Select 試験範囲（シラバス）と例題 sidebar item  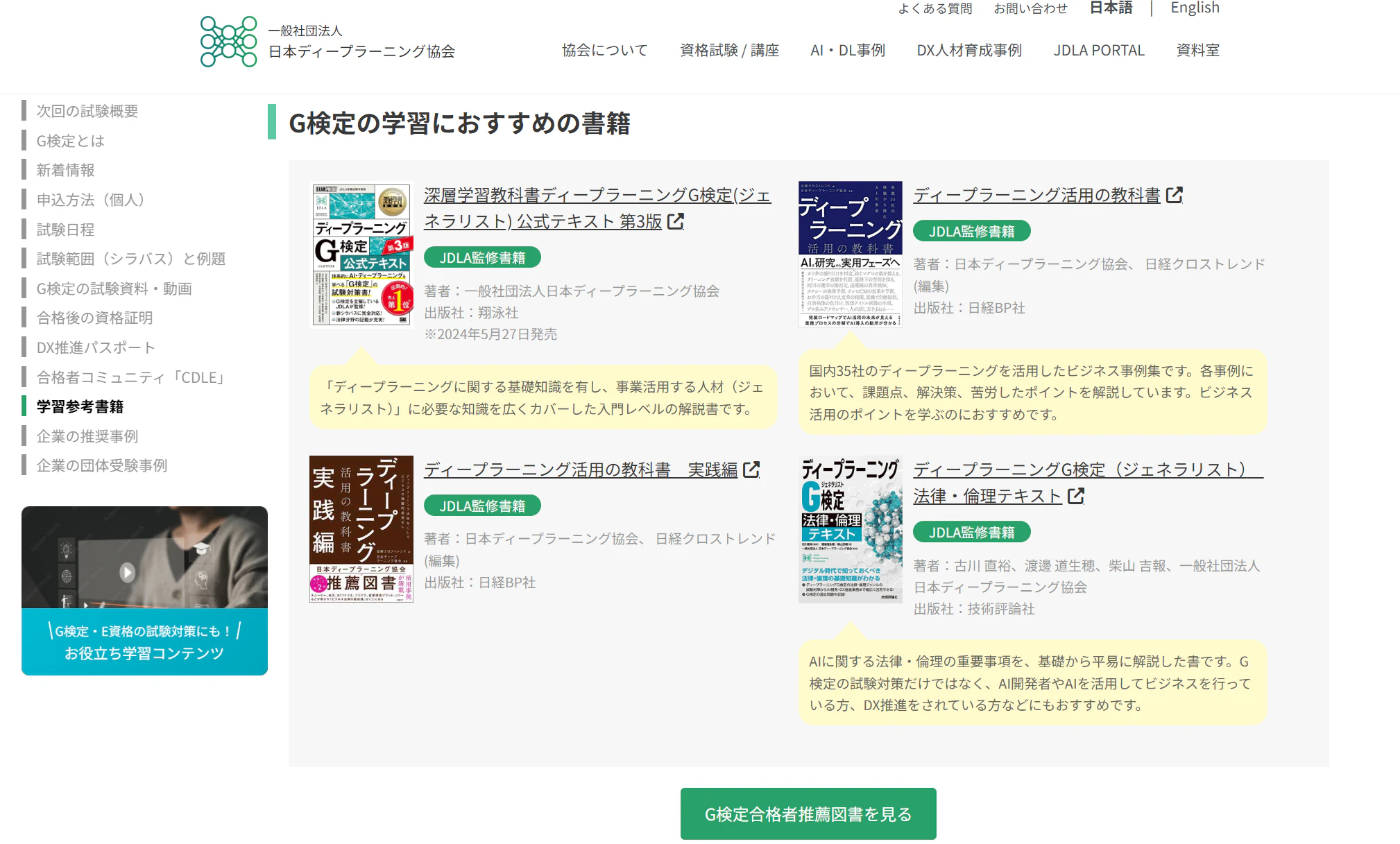(131, 259)
